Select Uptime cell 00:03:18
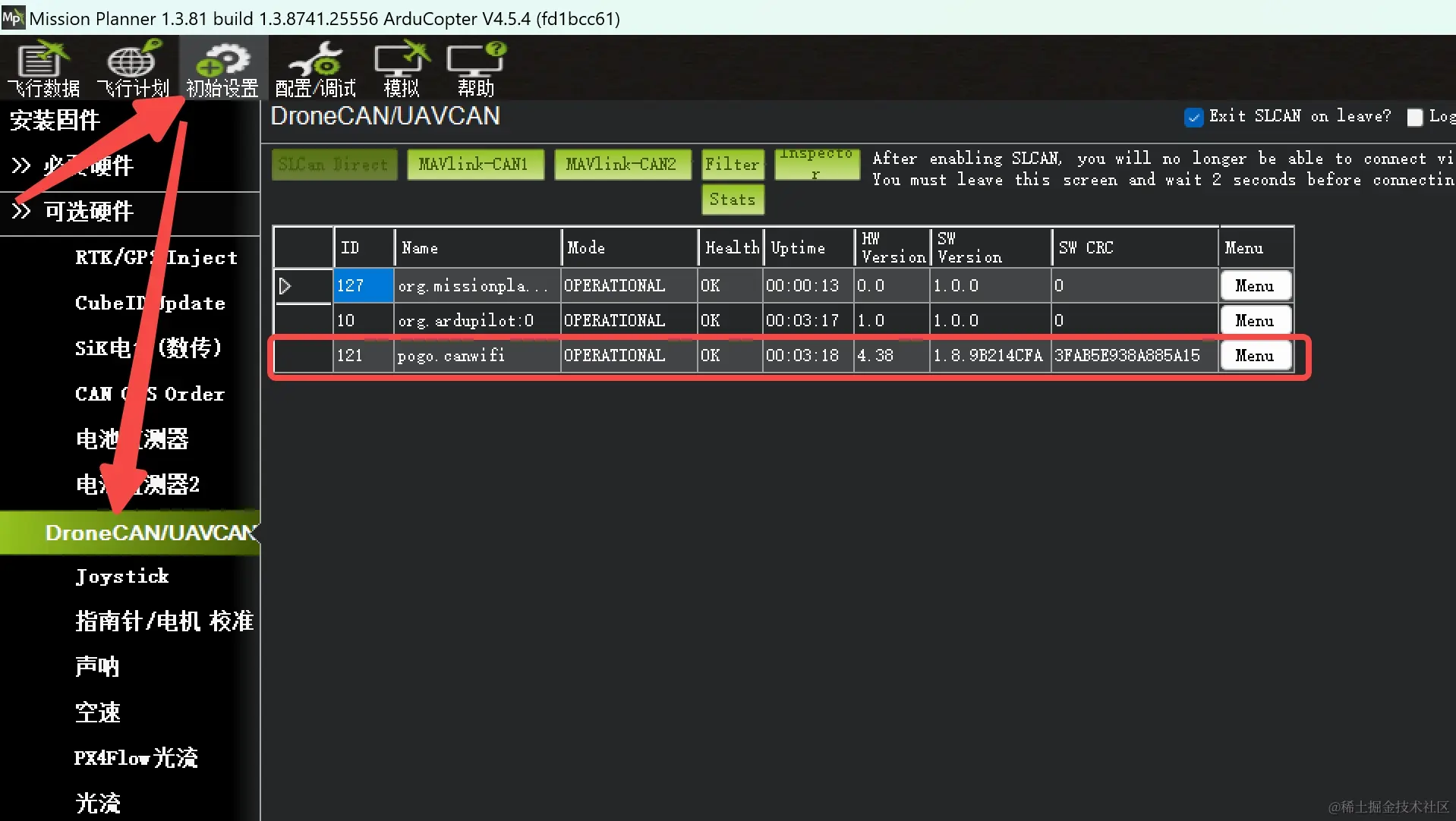The width and height of the screenshot is (1456, 821). pyautogui.click(x=808, y=356)
